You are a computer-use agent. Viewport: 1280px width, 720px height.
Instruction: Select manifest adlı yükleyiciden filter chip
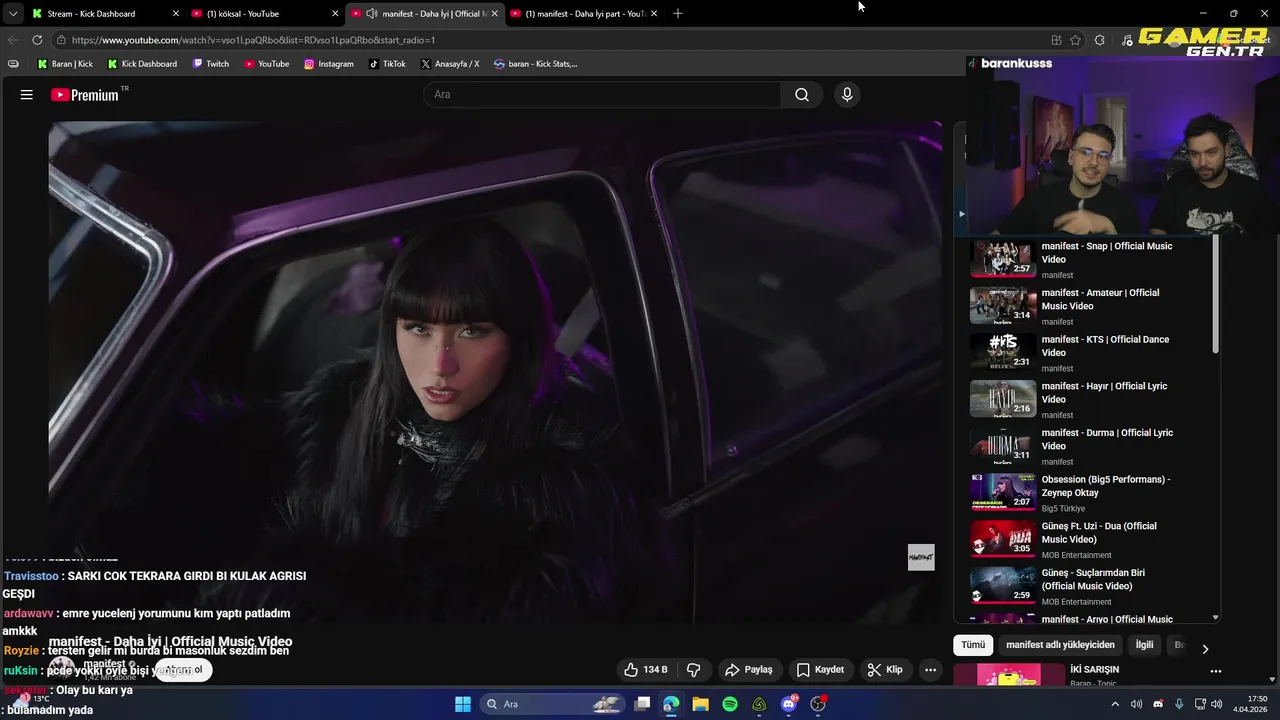1060,645
